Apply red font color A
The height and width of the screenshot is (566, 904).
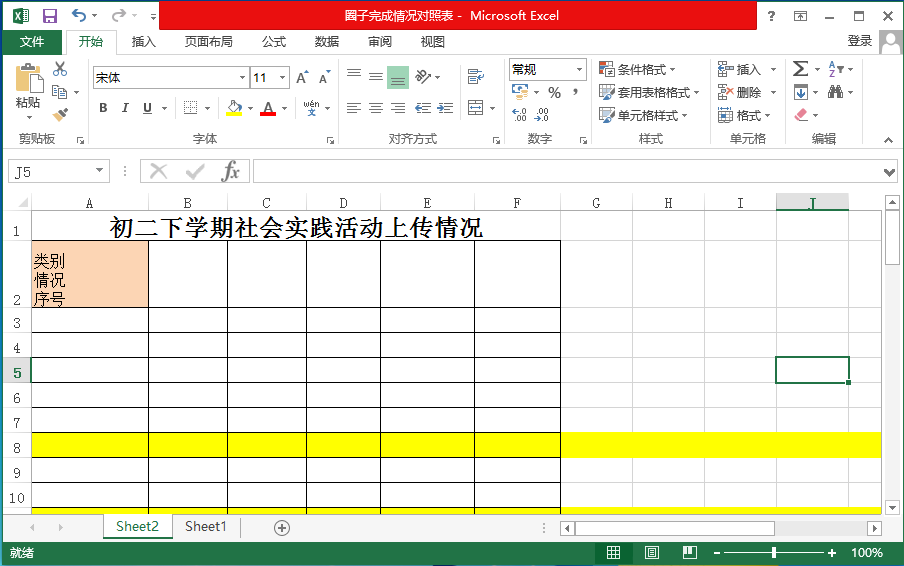tap(268, 108)
